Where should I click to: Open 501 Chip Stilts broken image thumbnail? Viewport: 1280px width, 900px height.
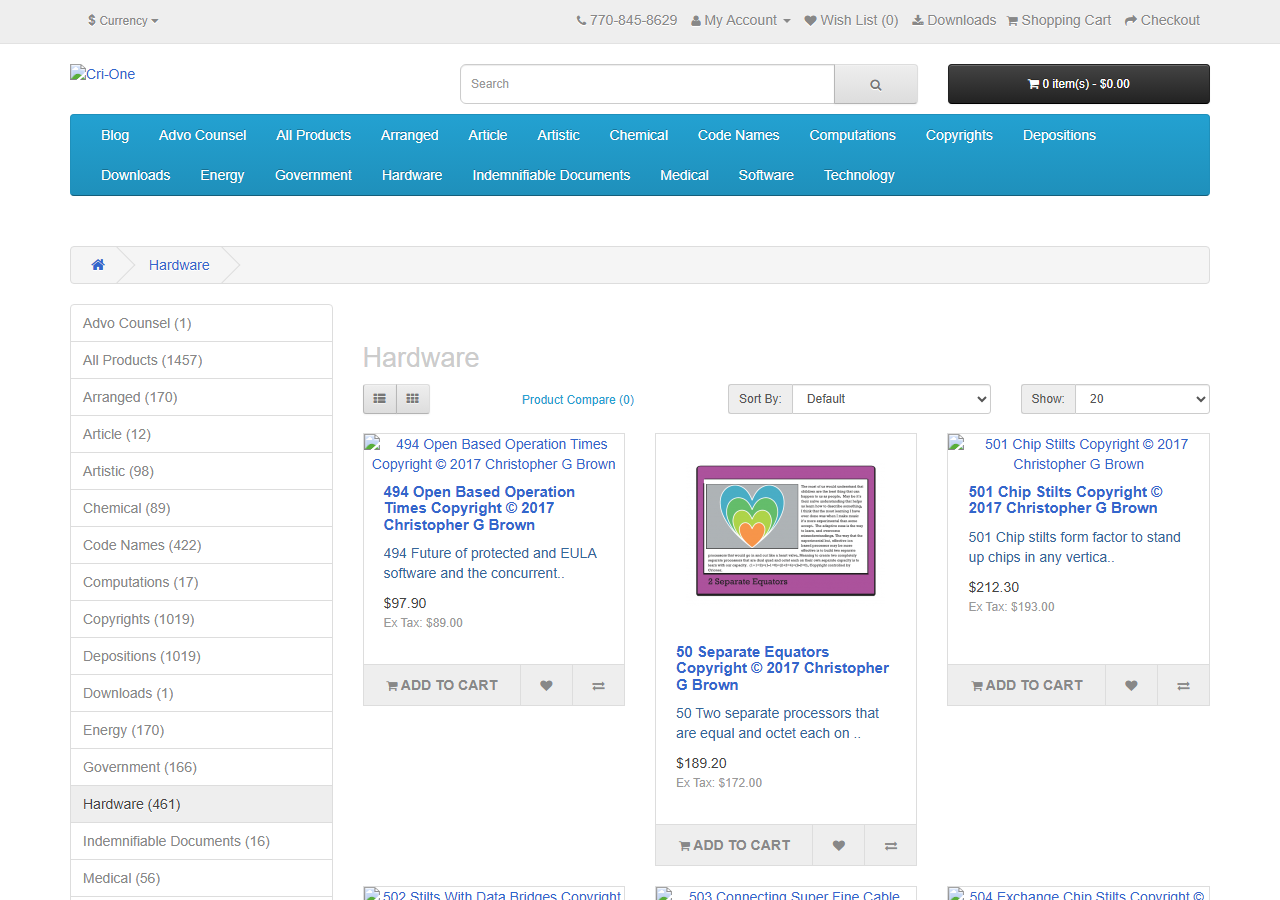click(x=1078, y=454)
